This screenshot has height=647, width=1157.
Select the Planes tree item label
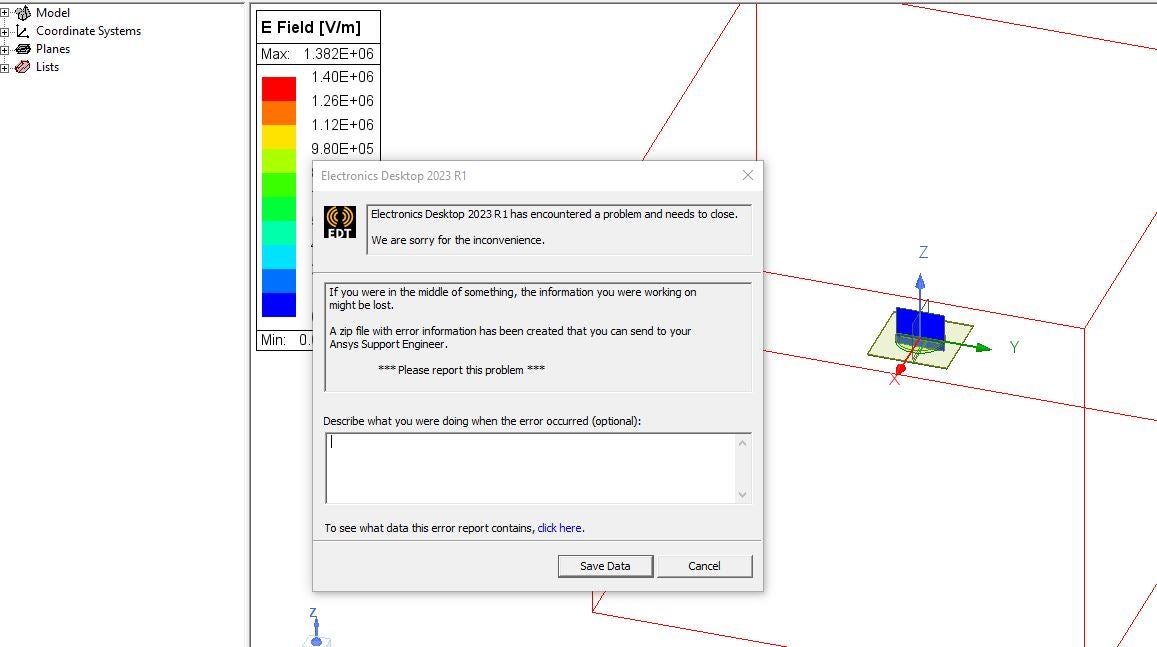(53, 49)
